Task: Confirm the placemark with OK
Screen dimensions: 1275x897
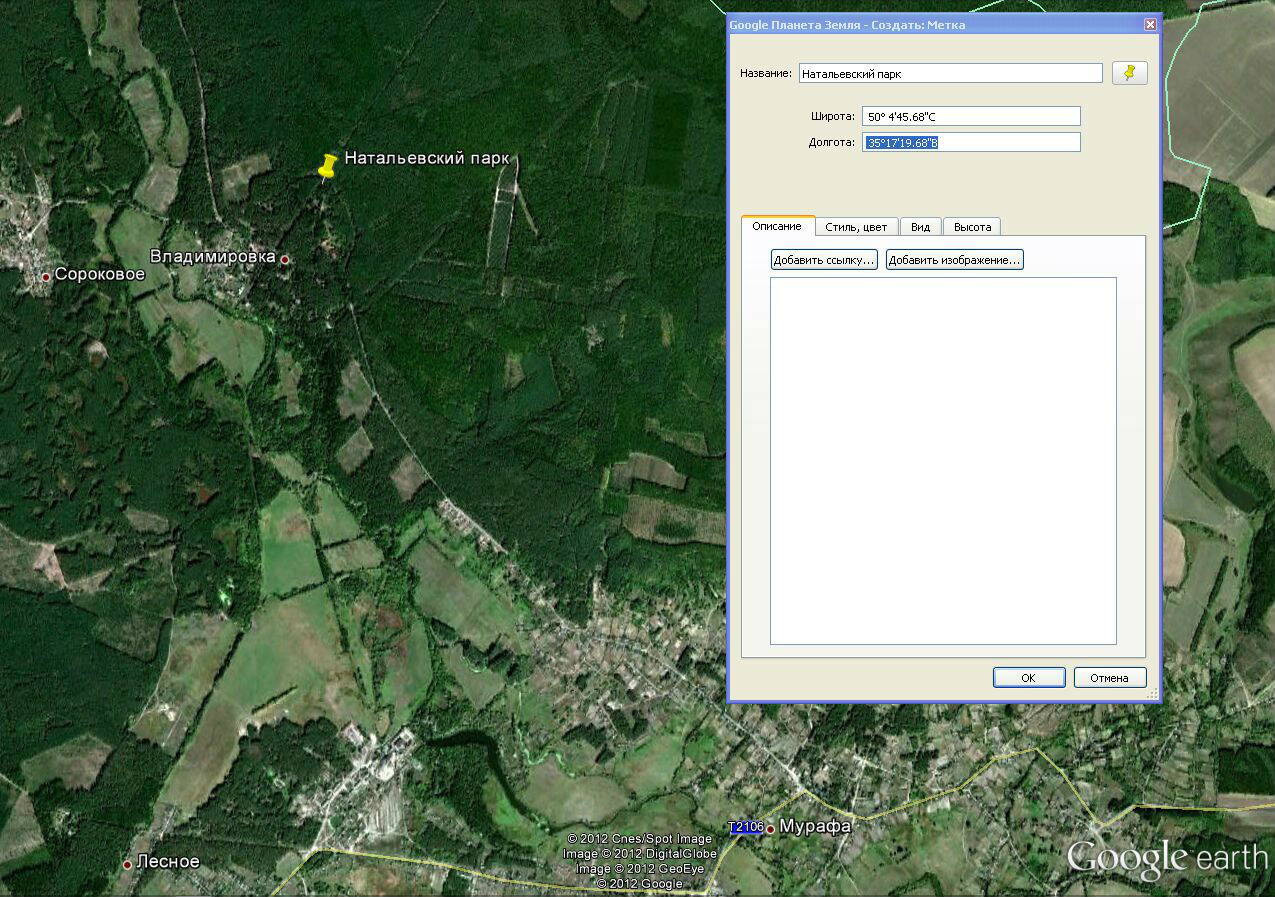Action: [1028, 677]
